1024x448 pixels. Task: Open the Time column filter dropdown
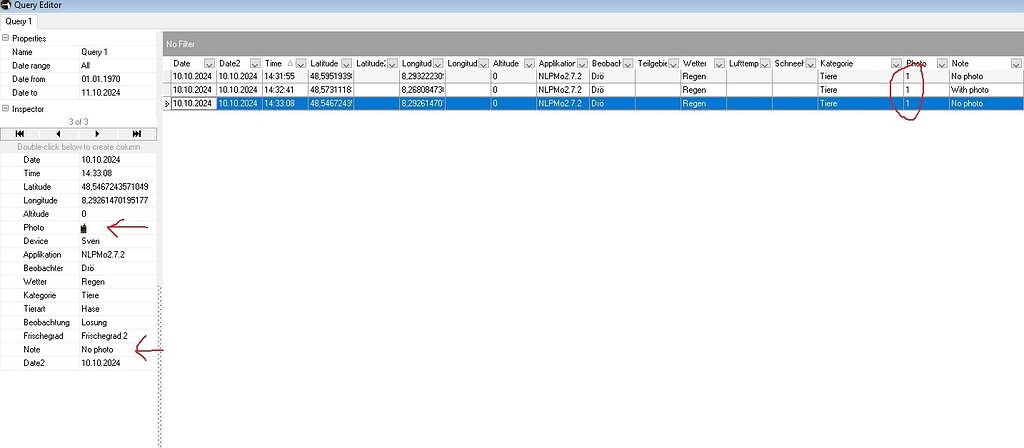click(301, 63)
